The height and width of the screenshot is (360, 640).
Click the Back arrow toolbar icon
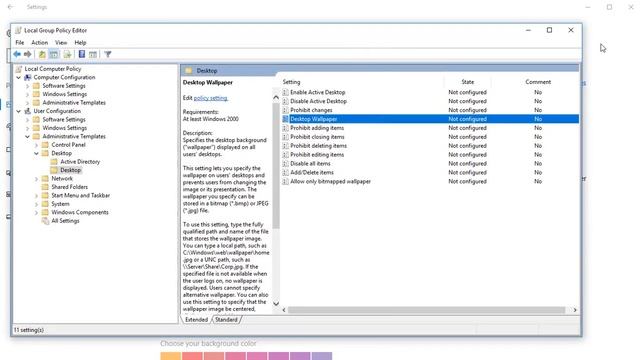click(x=17, y=54)
